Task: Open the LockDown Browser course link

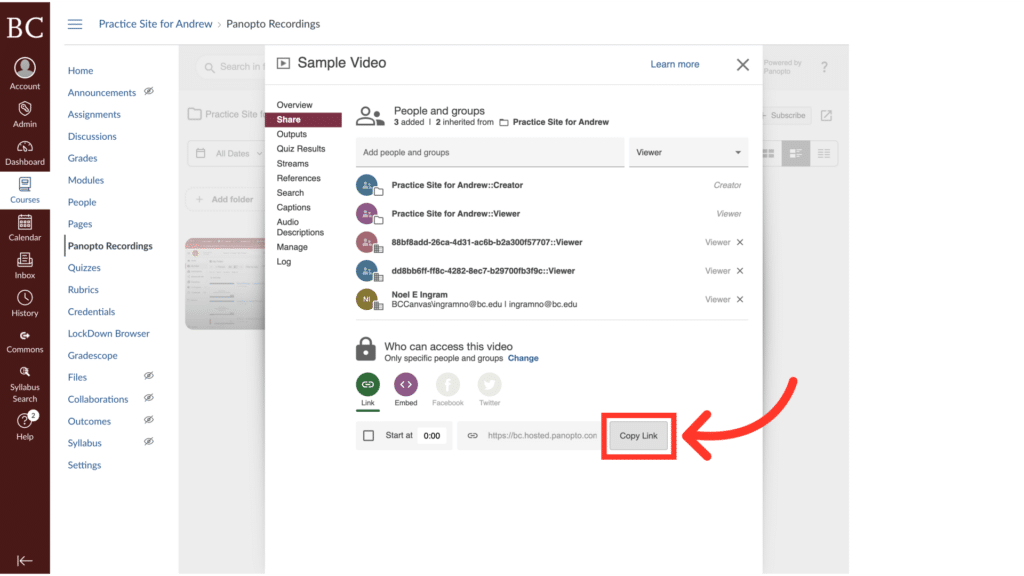Action: pyautogui.click(x=108, y=334)
